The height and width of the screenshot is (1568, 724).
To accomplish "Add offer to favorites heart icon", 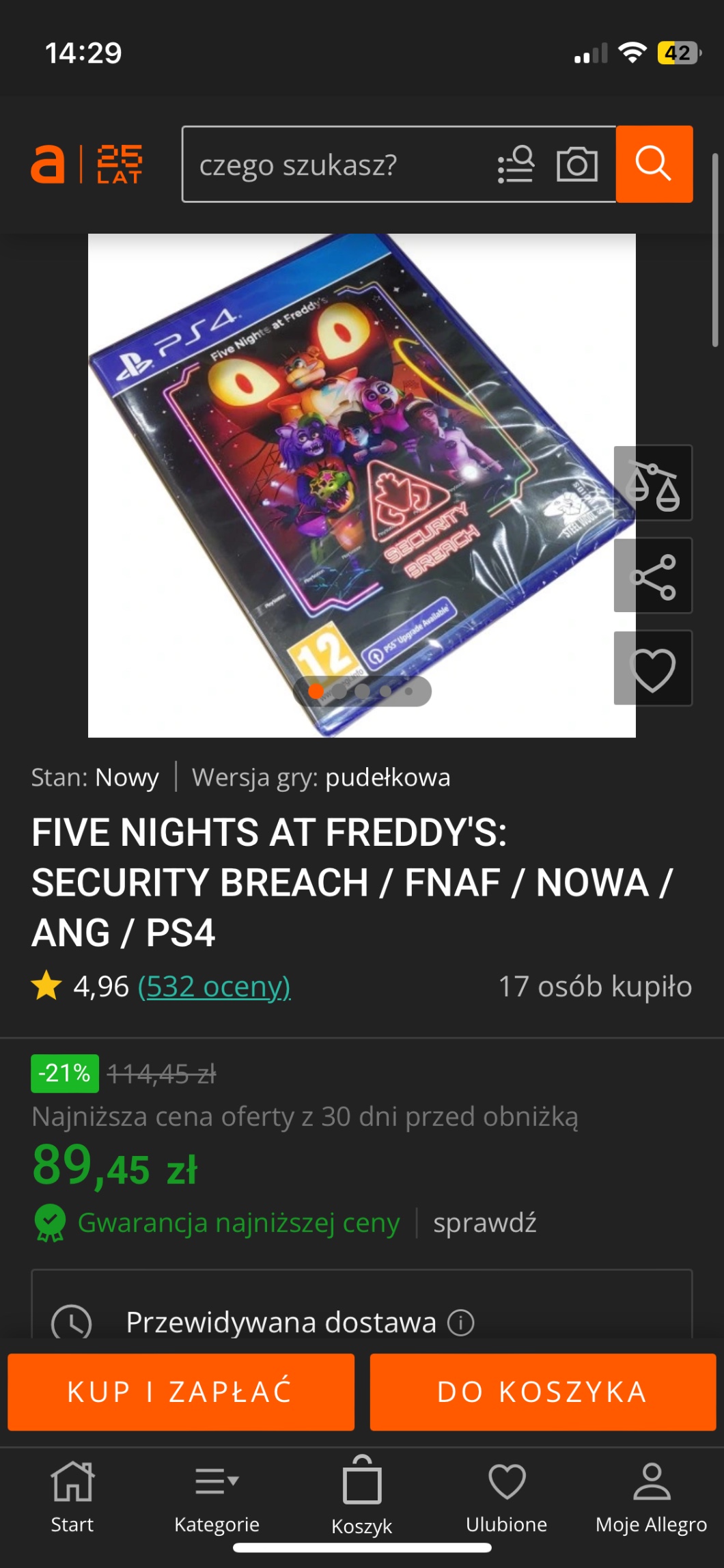I will [x=653, y=668].
